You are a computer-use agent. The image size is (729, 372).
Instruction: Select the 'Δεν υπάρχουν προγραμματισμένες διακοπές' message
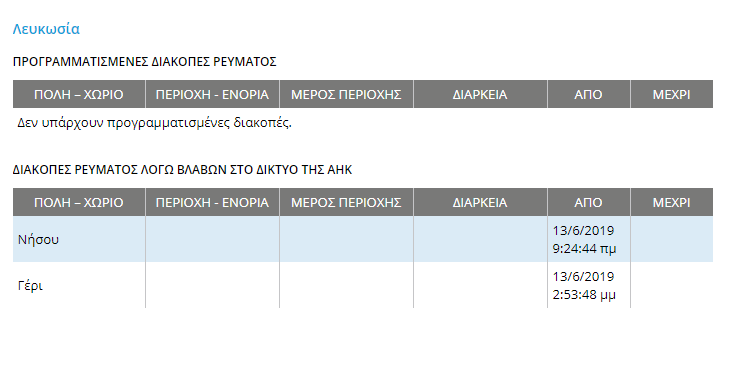(154, 123)
